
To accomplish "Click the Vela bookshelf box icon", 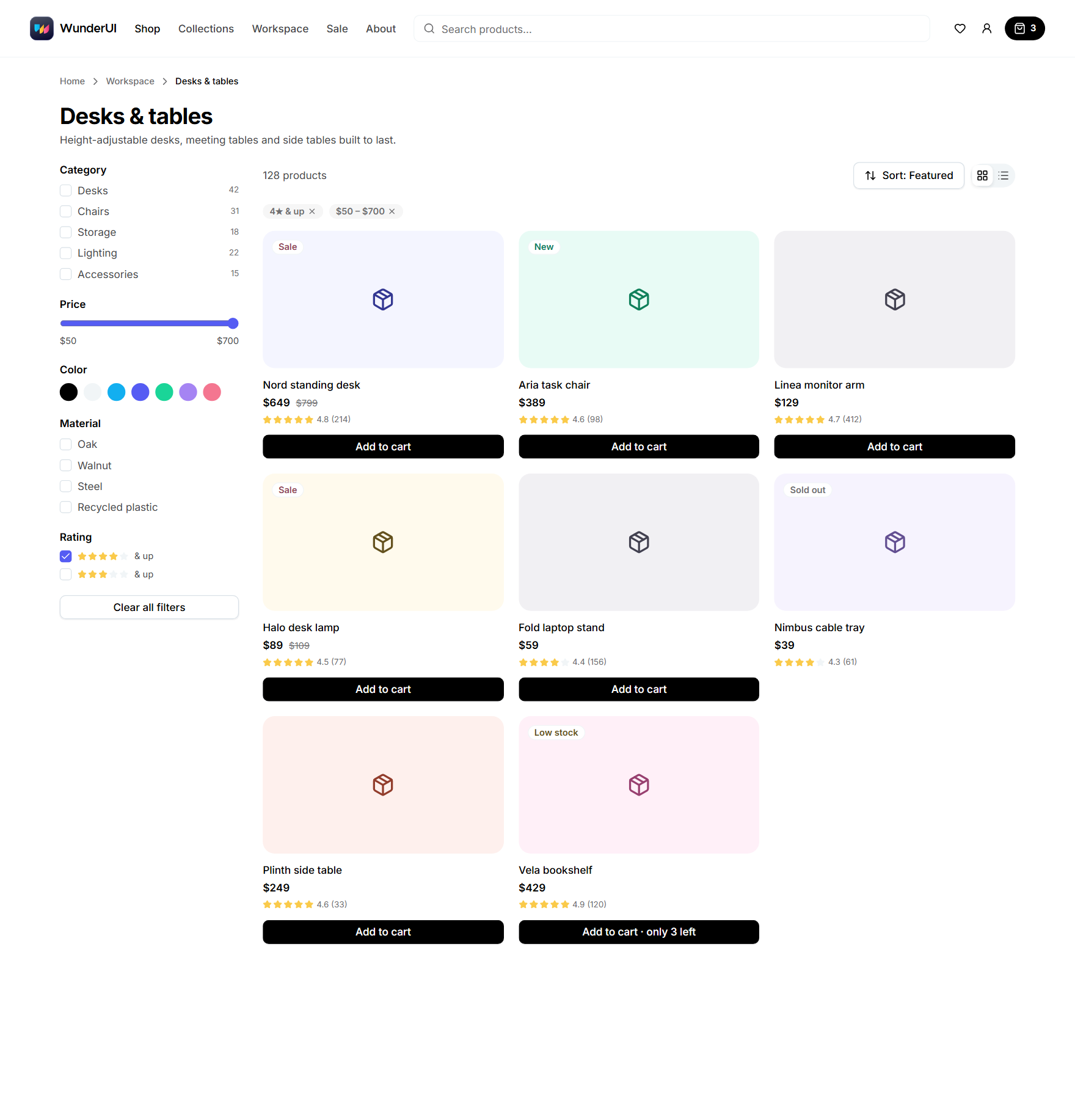I will pos(639,785).
